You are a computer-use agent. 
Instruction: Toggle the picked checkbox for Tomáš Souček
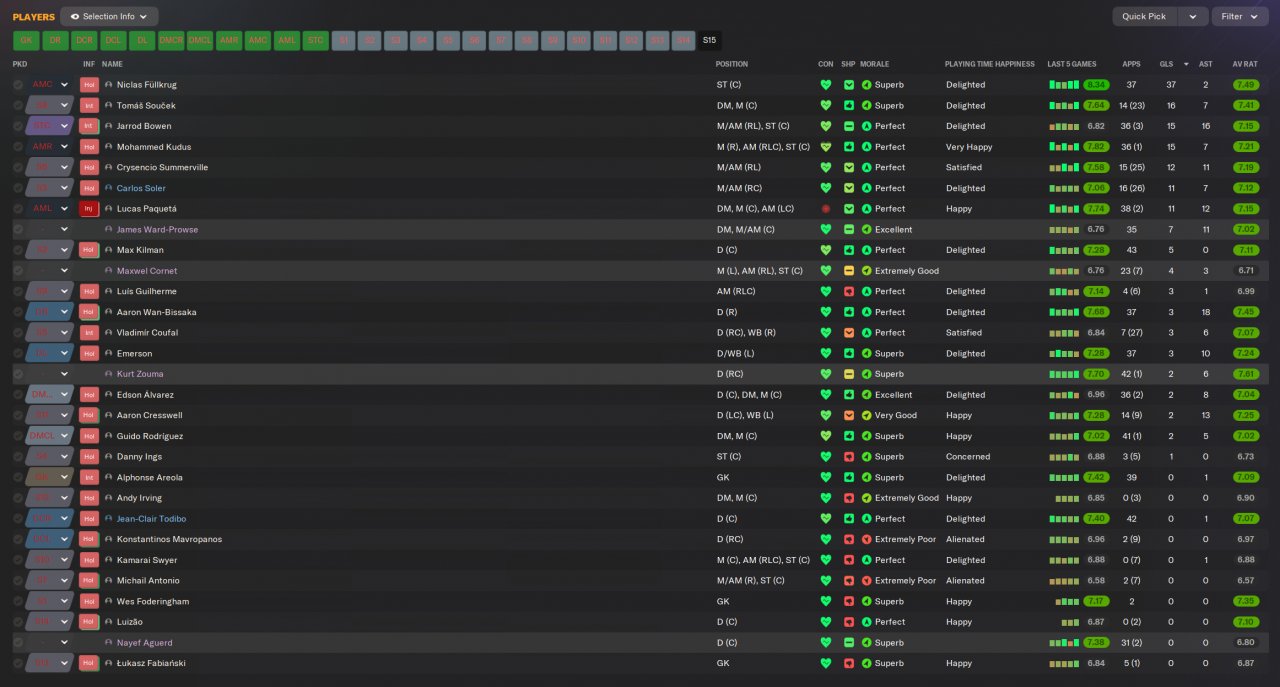[x=18, y=105]
